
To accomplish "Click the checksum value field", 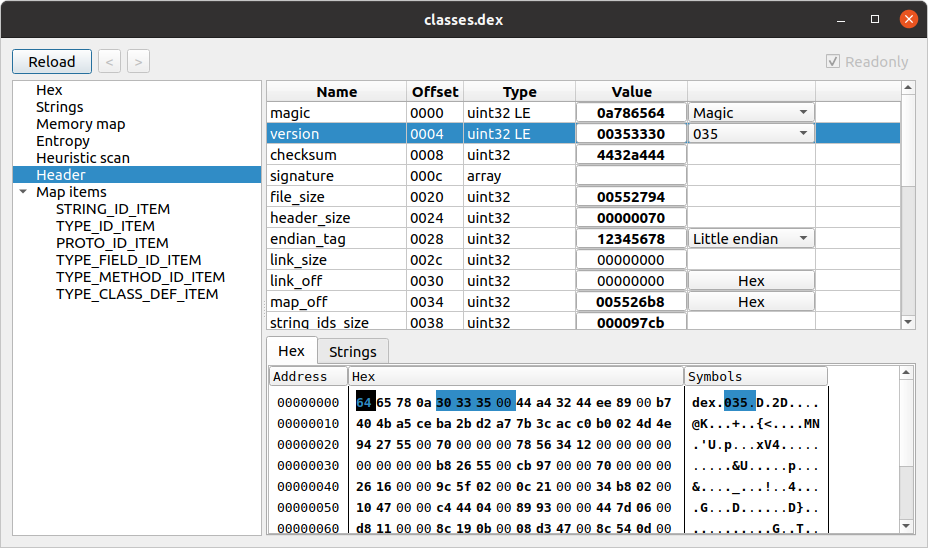I will 631,155.
